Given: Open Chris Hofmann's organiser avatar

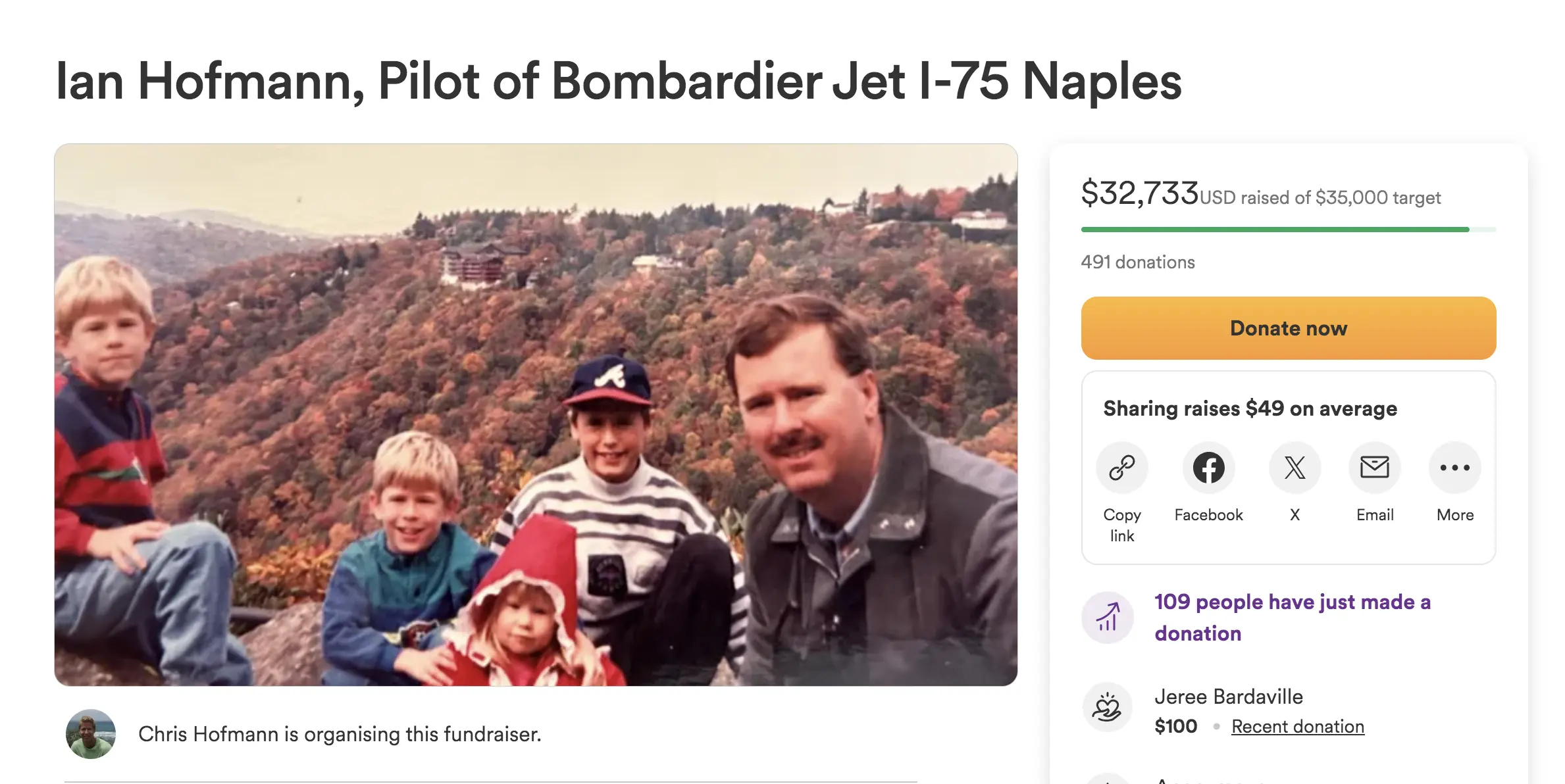Looking at the screenshot, I should click(91, 734).
